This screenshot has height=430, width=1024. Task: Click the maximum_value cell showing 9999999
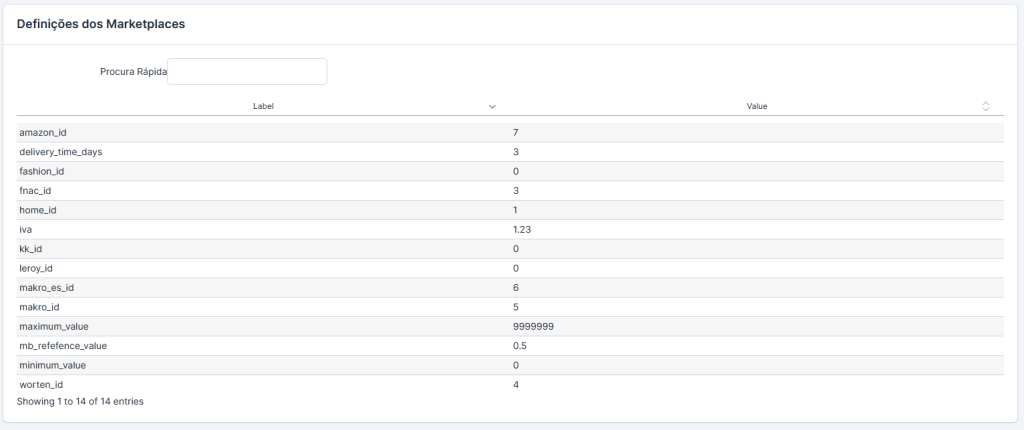coord(534,326)
